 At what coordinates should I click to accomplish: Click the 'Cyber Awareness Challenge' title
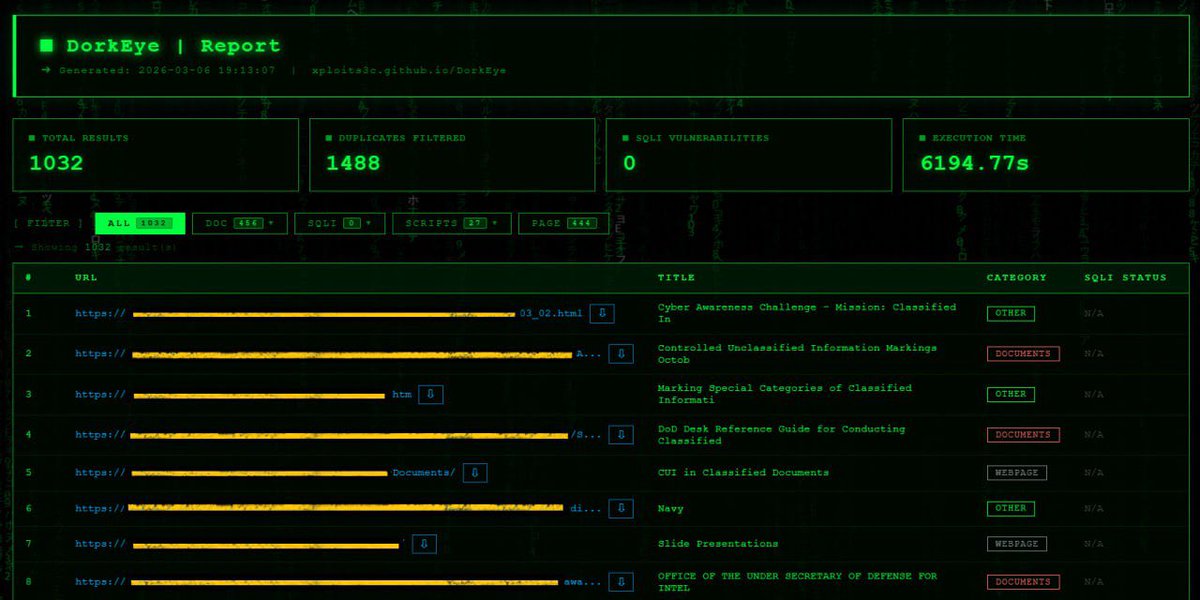coord(807,313)
